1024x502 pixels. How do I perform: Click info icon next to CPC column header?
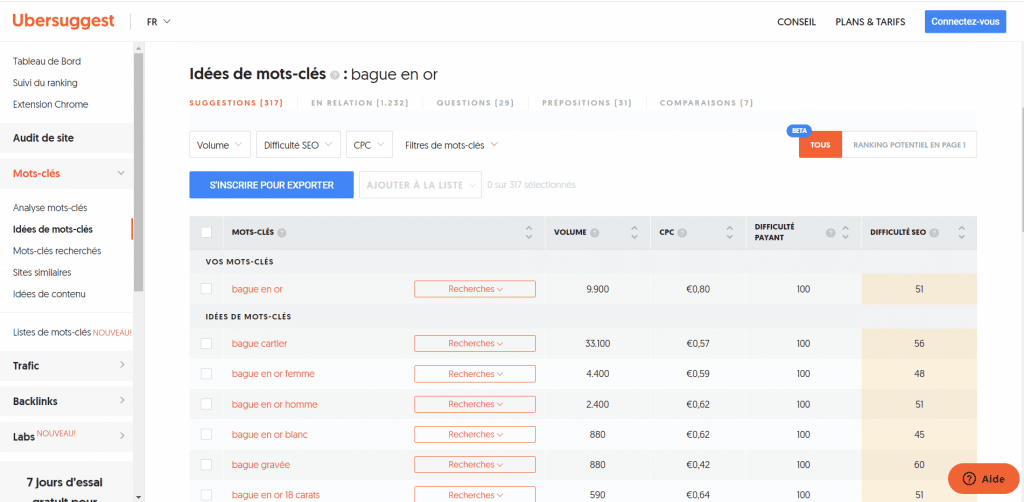(x=683, y=233)
